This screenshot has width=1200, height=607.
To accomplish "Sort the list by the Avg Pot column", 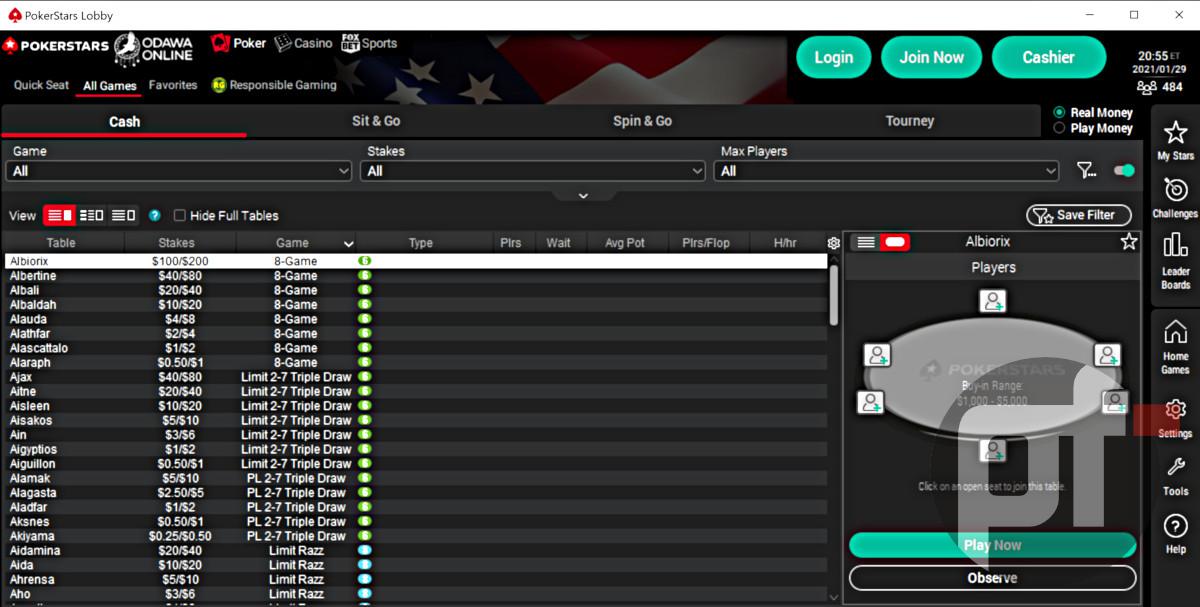I will tap(625, 243).
